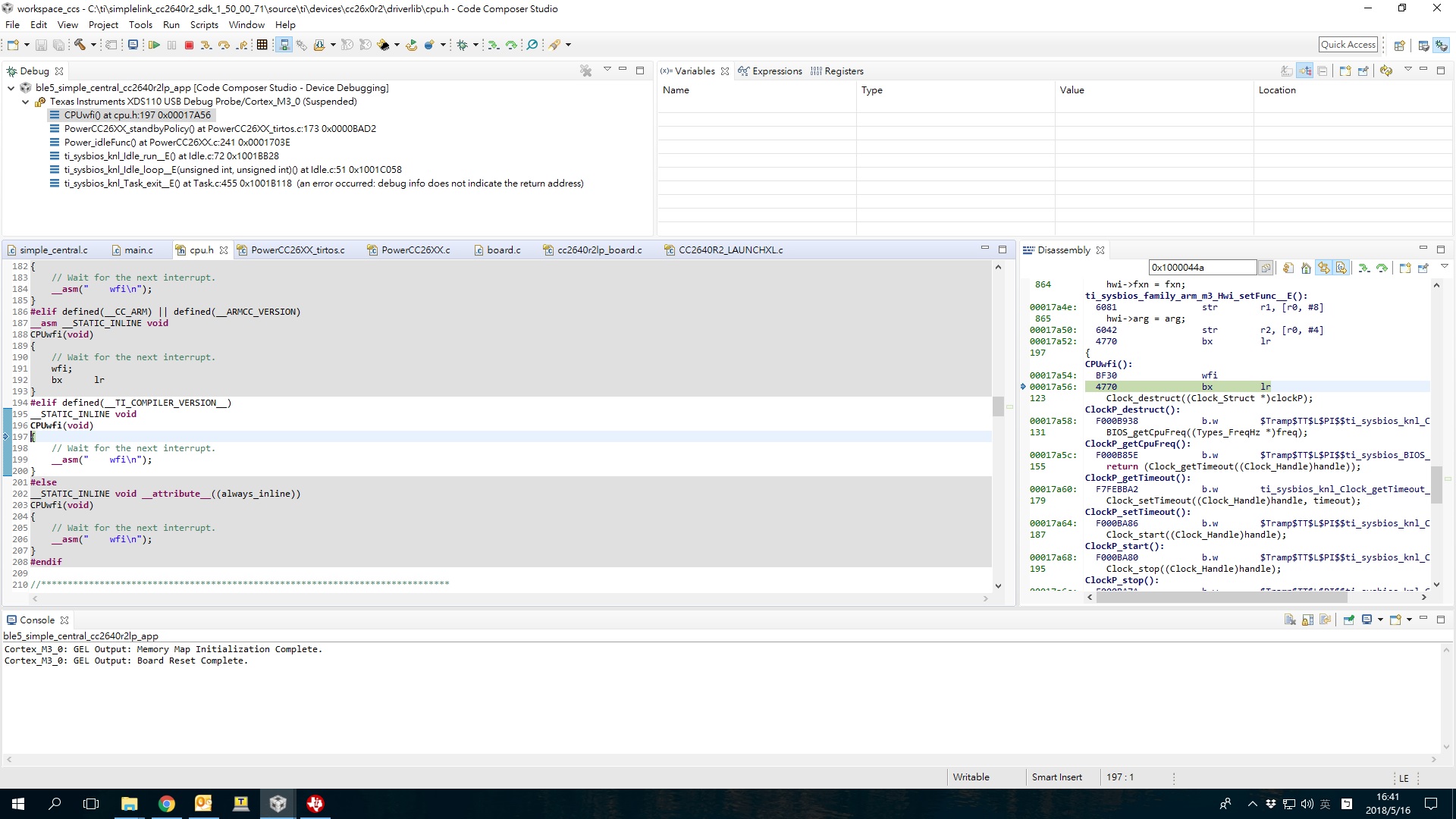
Task: Click the grid view toolbar icon
Action: point(262,45)
